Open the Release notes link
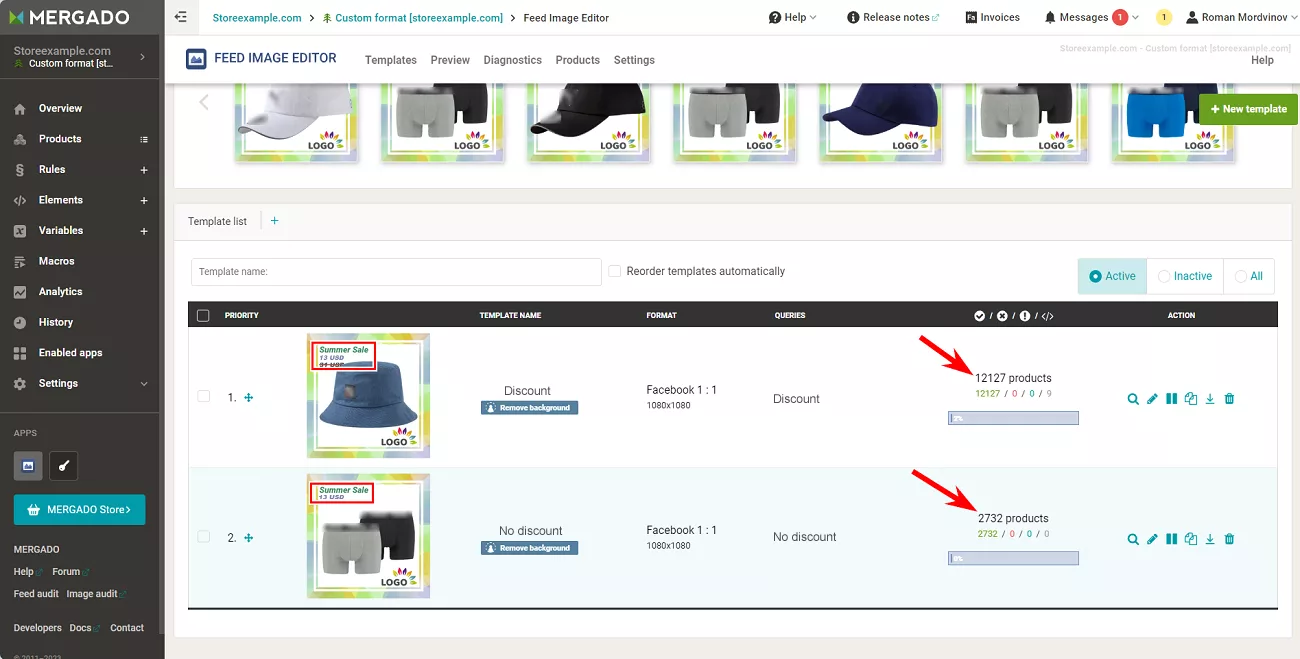The width and height of the screenshot is (1300, 659). coord(893,17)
